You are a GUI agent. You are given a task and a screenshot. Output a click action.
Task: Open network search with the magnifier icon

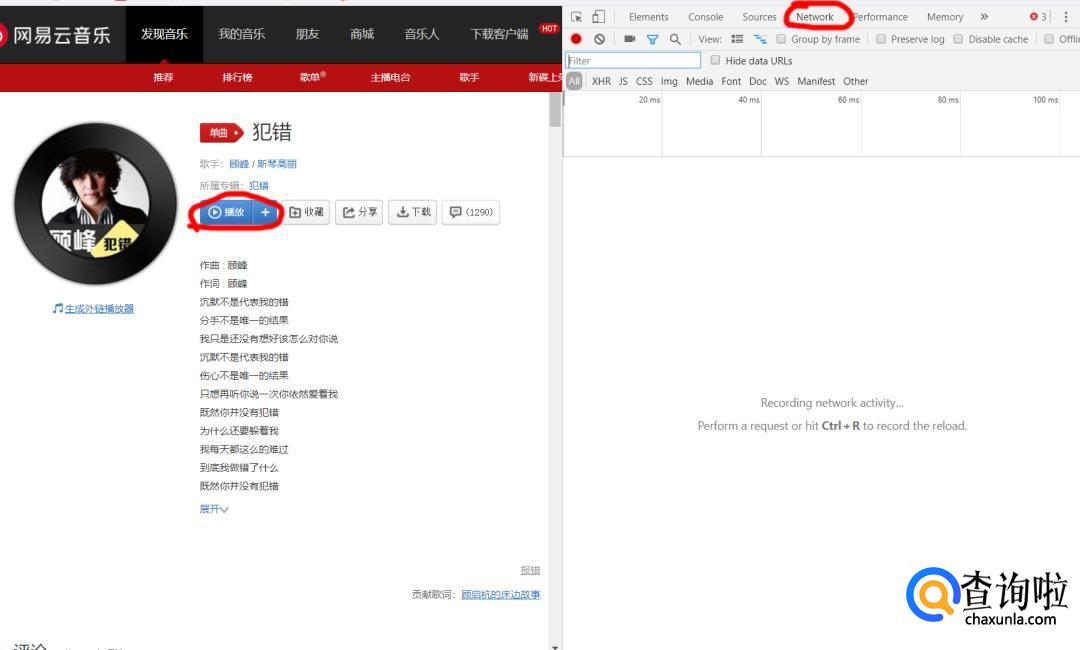[x=675, y=39]
